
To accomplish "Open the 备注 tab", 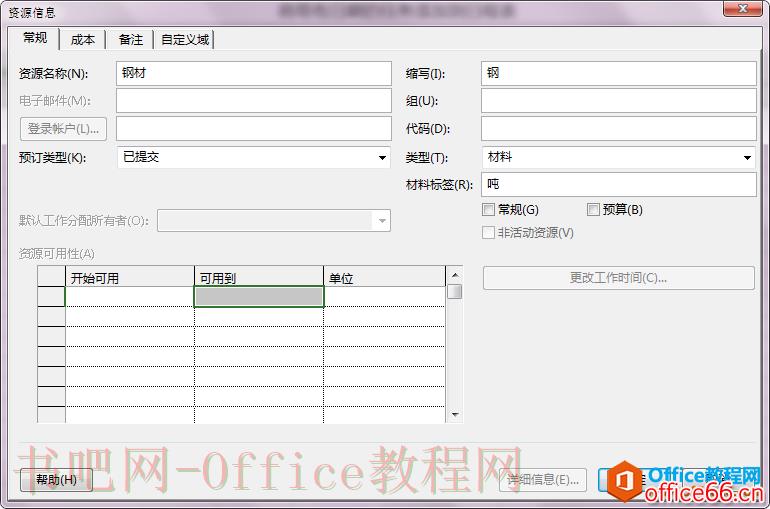I will (x=130, y=40).
